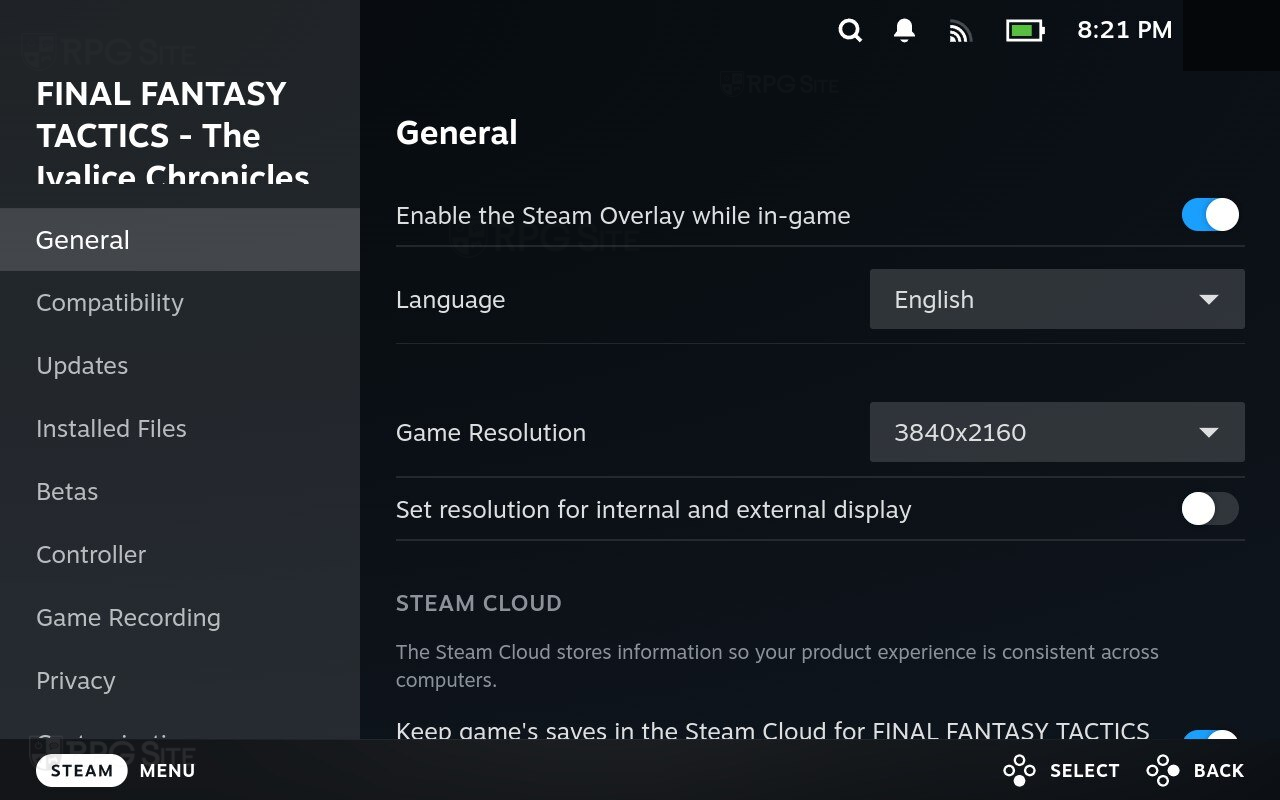This screenshot has width=1280, height=800.
Task: Click the STEAM menu pill button
Action: click(x=82, y=770)
